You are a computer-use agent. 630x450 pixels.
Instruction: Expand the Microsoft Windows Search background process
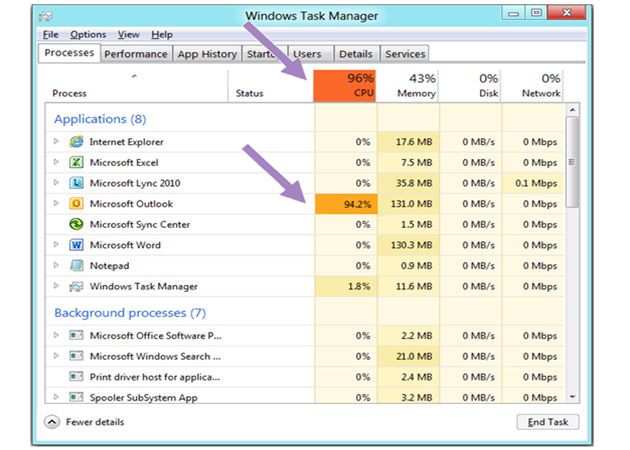57,356
